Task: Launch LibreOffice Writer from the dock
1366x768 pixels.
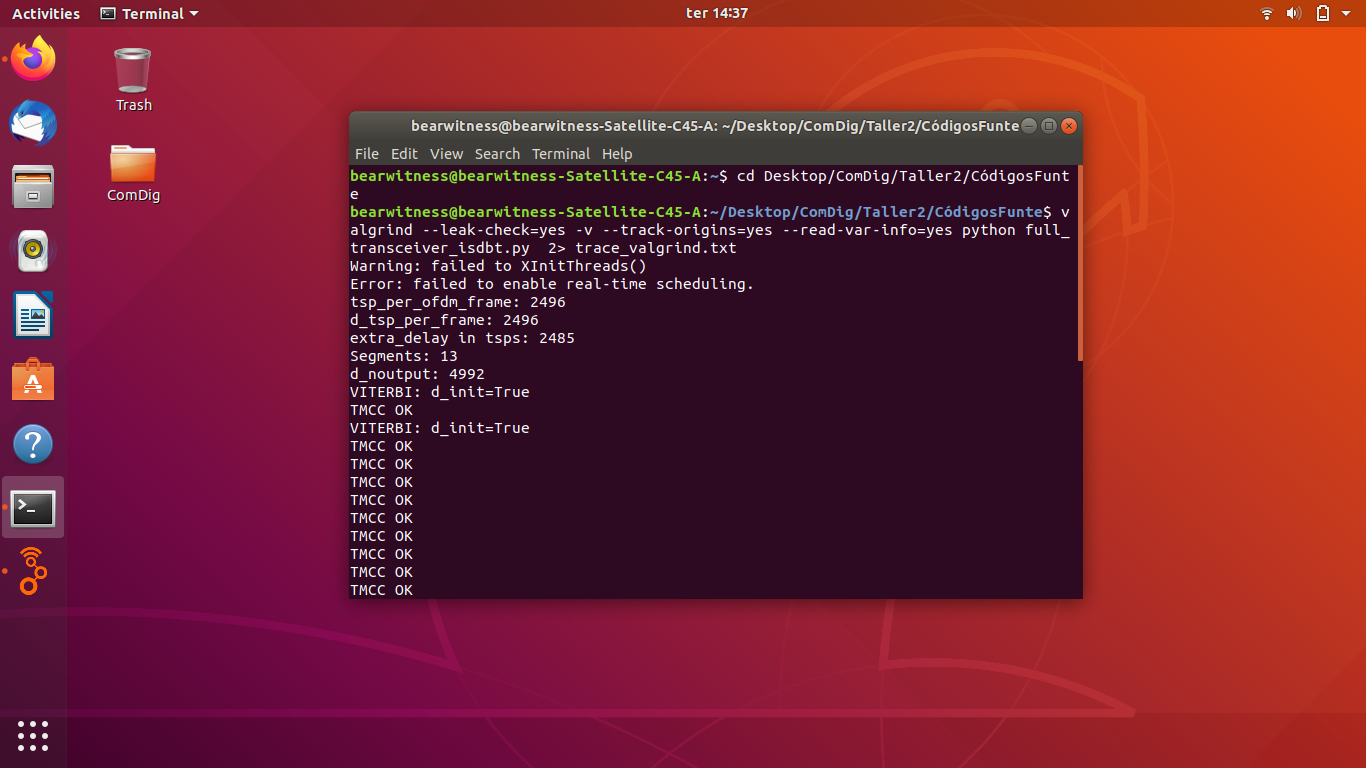Action: (33, 315)
